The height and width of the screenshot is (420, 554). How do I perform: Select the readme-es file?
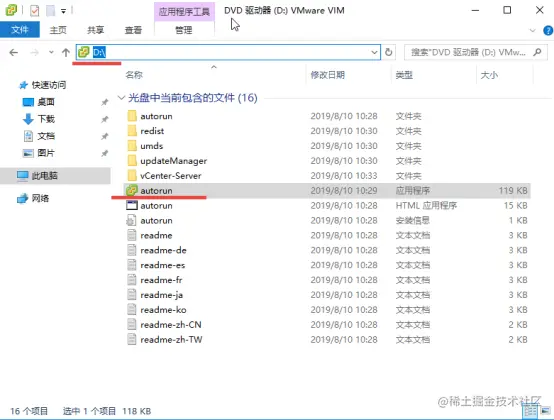(163, 265)
